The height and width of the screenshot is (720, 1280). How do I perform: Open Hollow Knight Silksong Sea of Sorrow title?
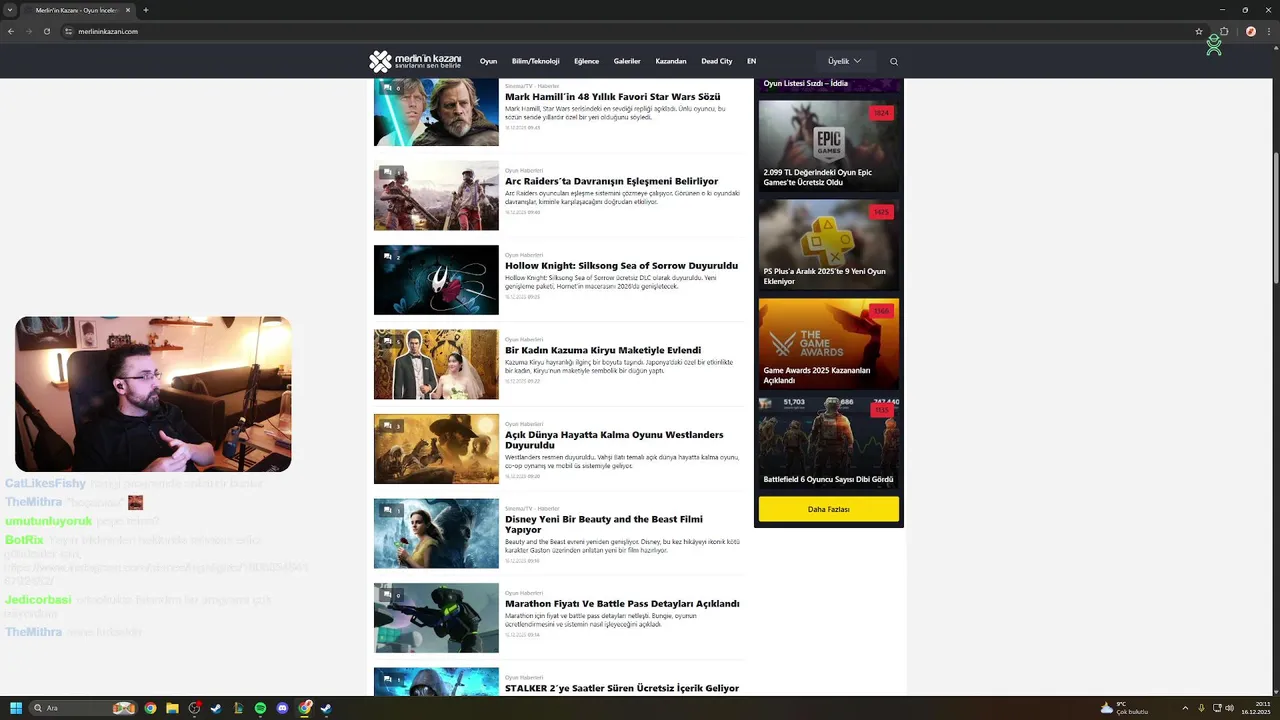(x=622, y=266)
